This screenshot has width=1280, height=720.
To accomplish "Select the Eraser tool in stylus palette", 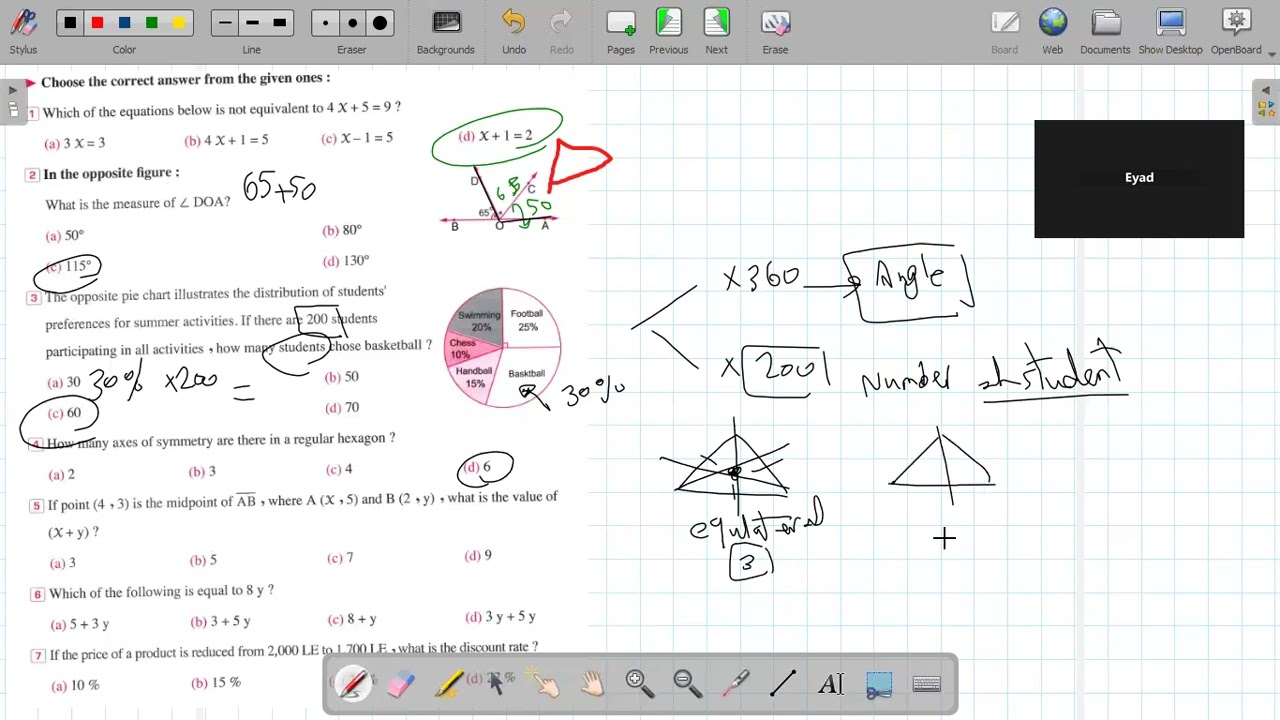I will point(400,684).
